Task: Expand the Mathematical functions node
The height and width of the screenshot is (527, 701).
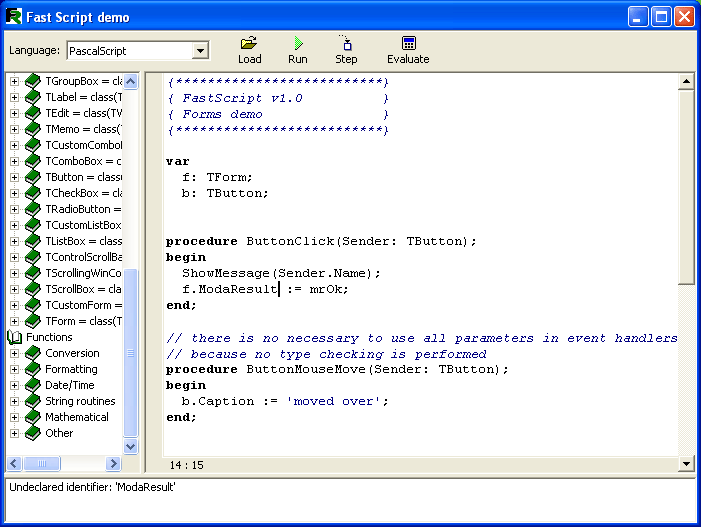Action: tap(14, 417)
